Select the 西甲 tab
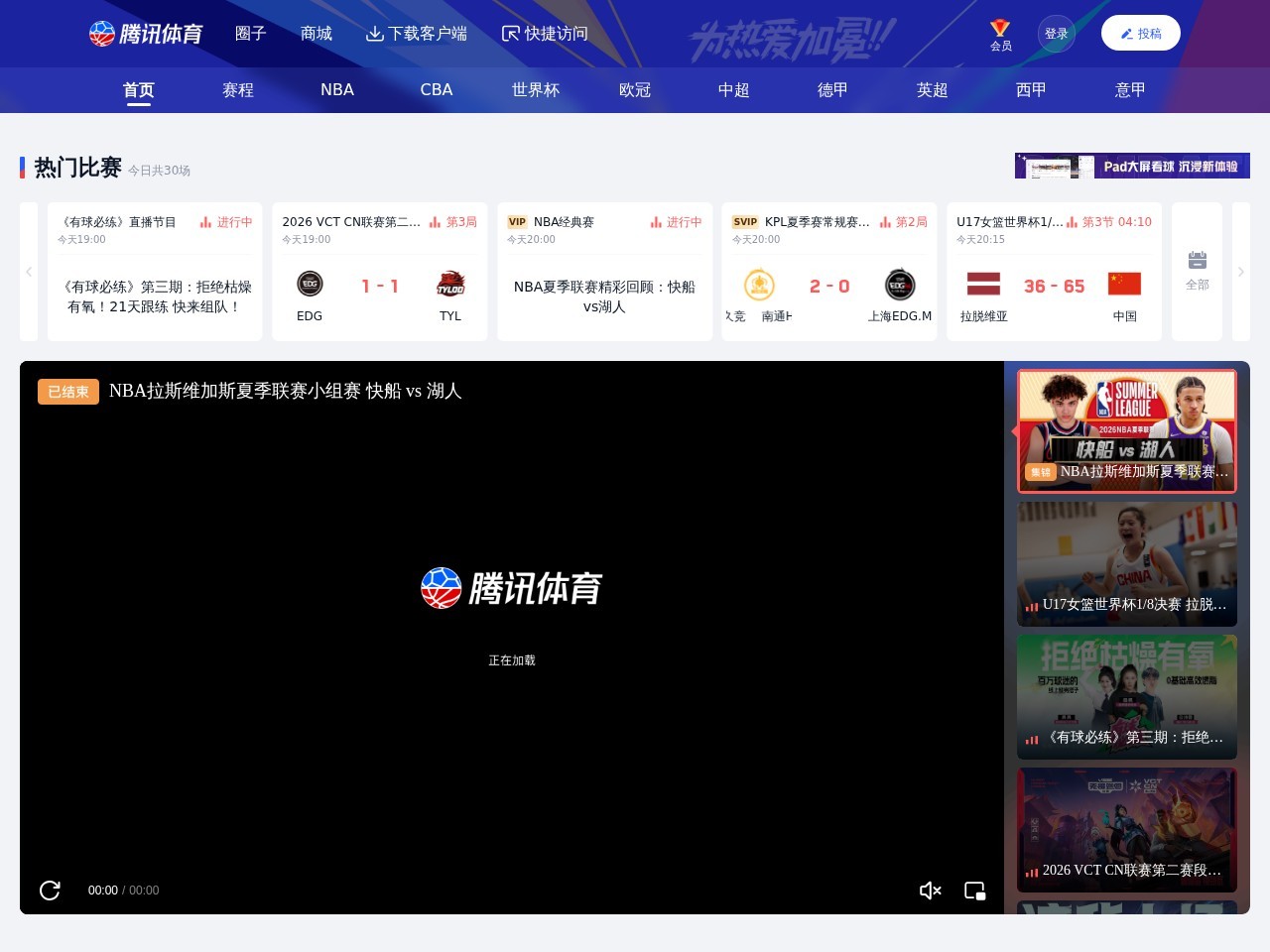This screenshot has width=1270, height=952. coord(1032,90)
